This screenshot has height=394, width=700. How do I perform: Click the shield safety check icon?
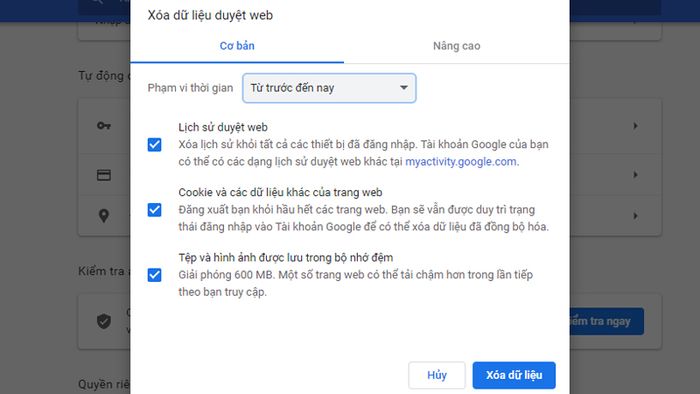[104, 321]
